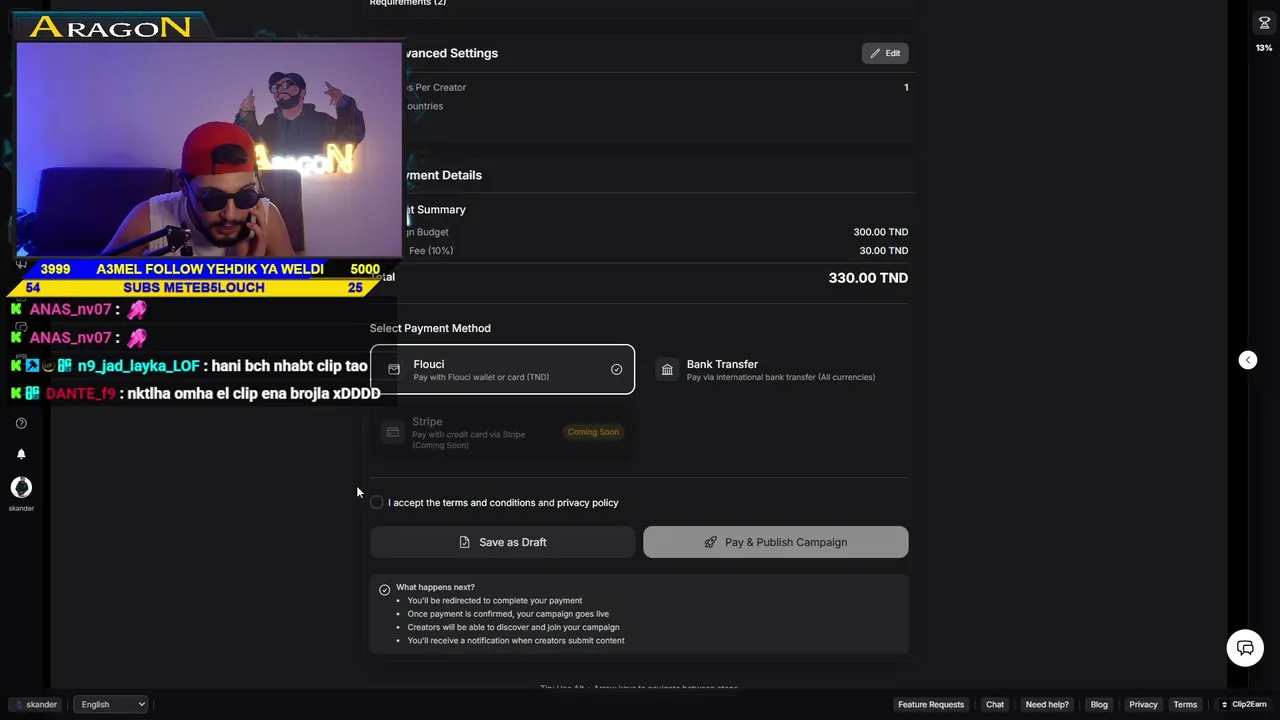
Task: Open the help question mark icon
Action: pyautogui.click(x=21, y=423)
